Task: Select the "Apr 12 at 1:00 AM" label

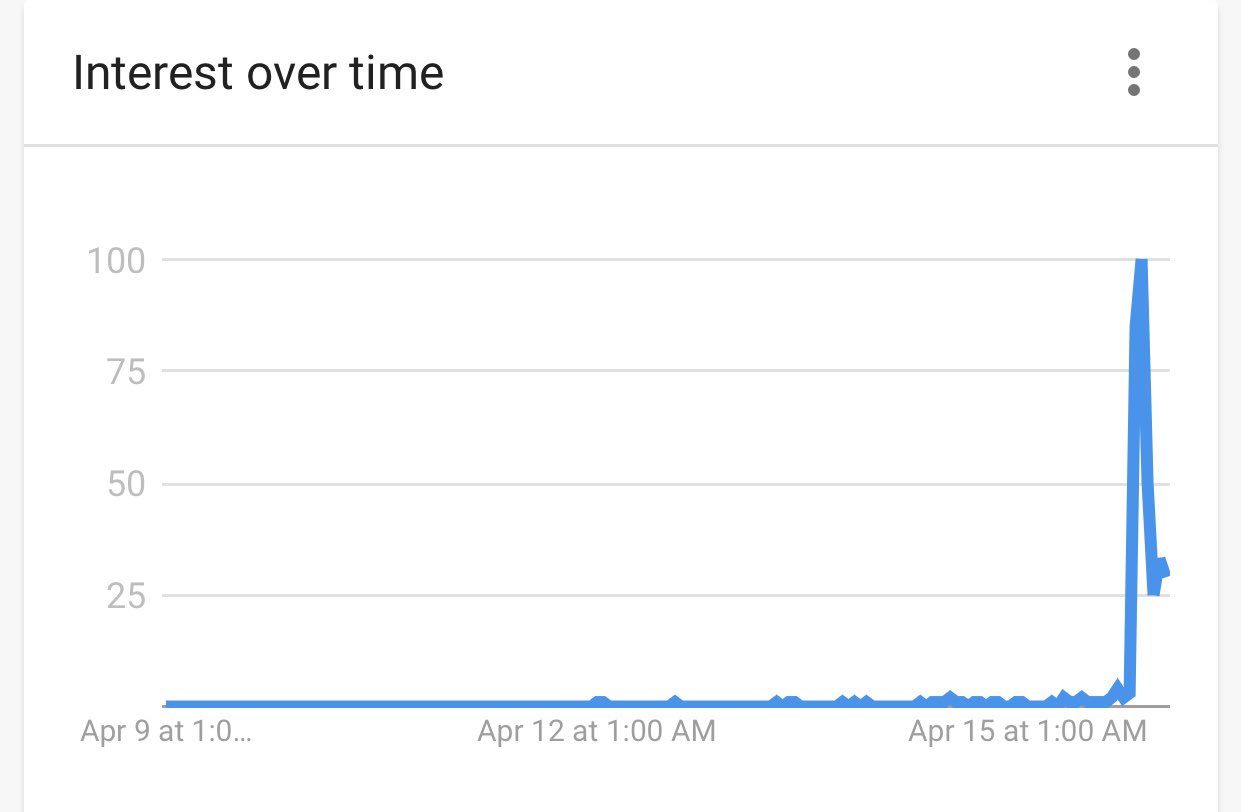Action: [x=596, y=731]
